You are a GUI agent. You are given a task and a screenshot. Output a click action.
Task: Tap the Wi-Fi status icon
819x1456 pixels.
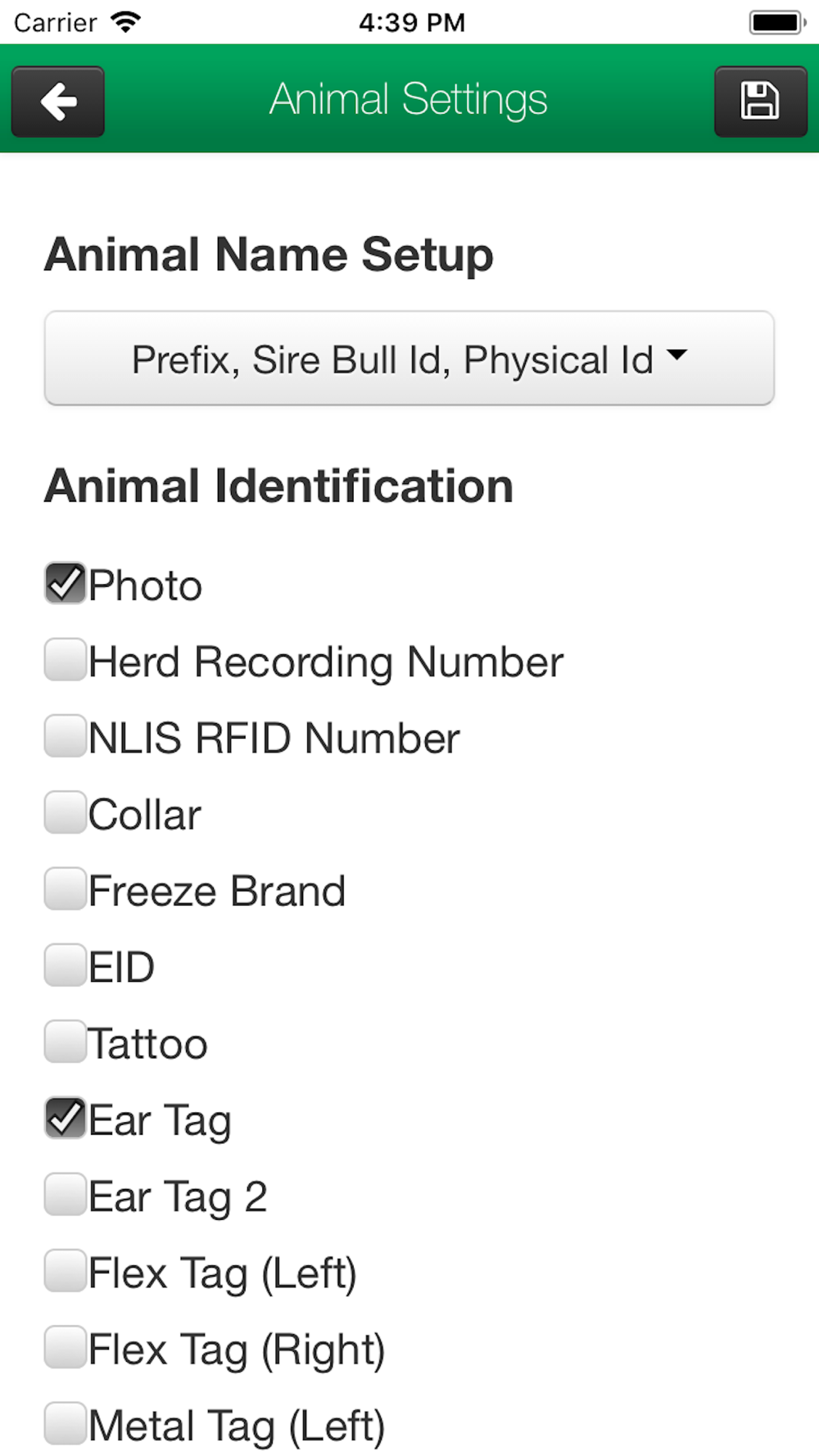125,22
